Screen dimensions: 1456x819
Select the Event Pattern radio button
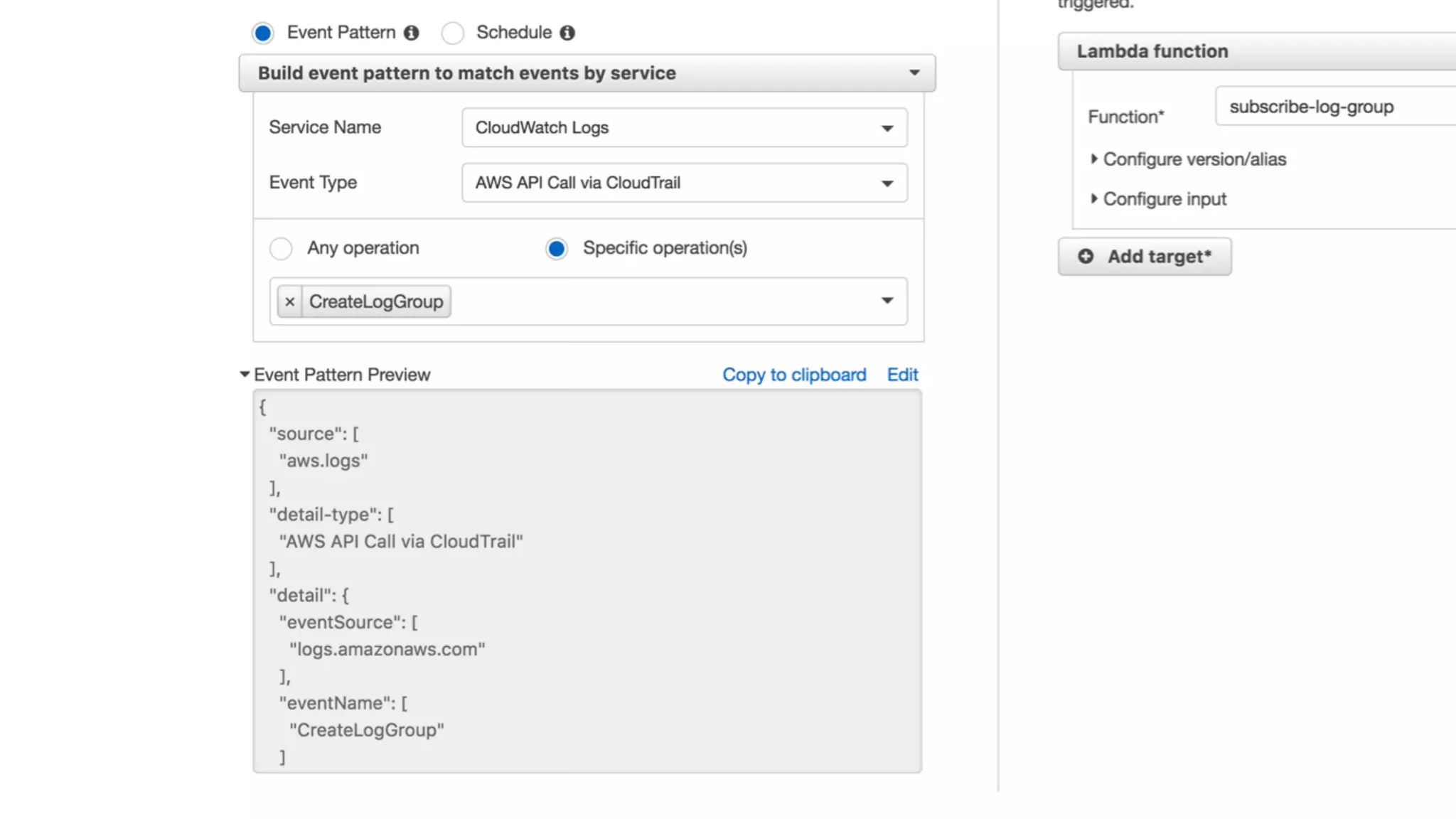point(262,33)
